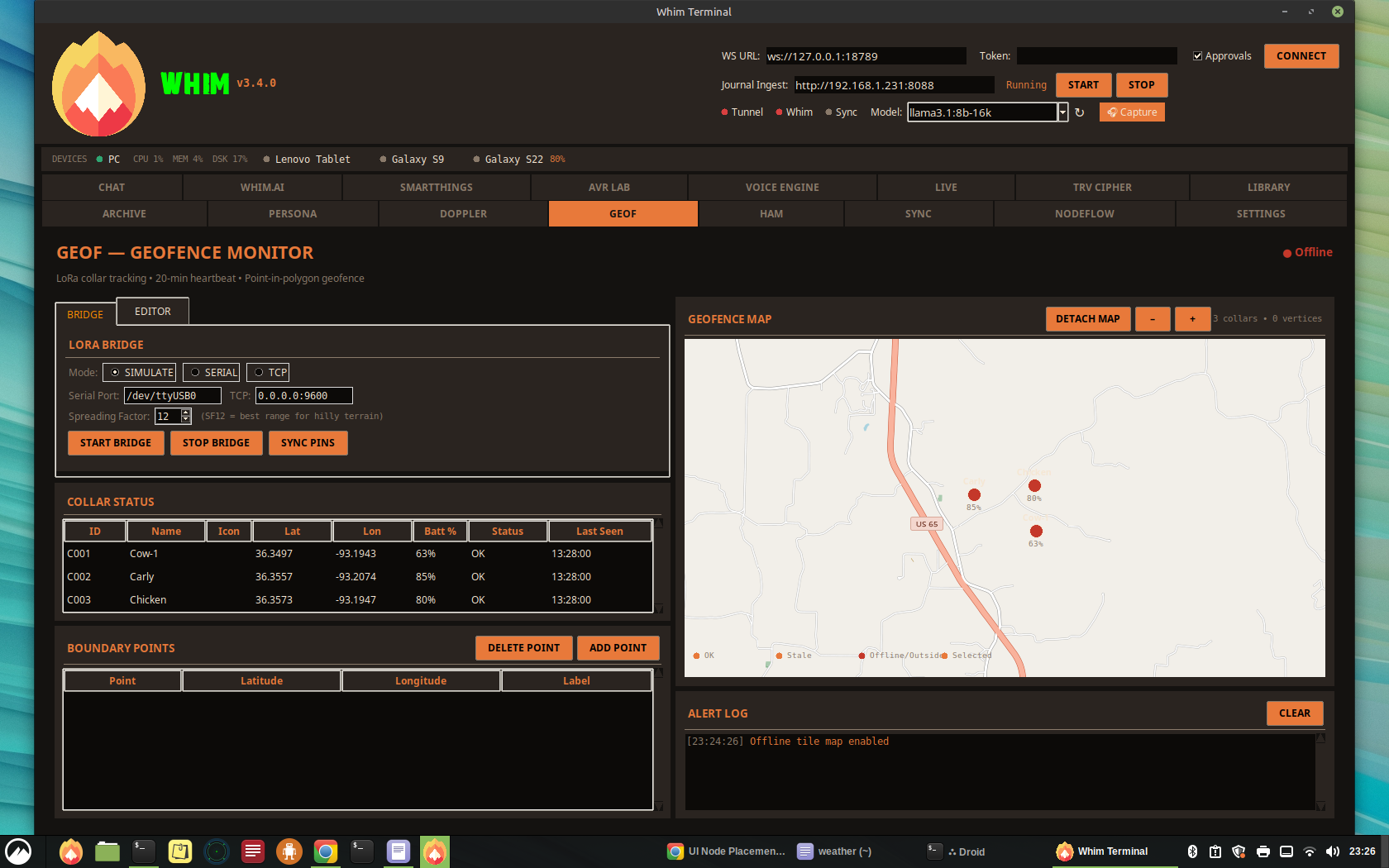Switch to the weather (~) taskbar window
The height and width of the screenshot is (868, 1389).
pos(835,851)
